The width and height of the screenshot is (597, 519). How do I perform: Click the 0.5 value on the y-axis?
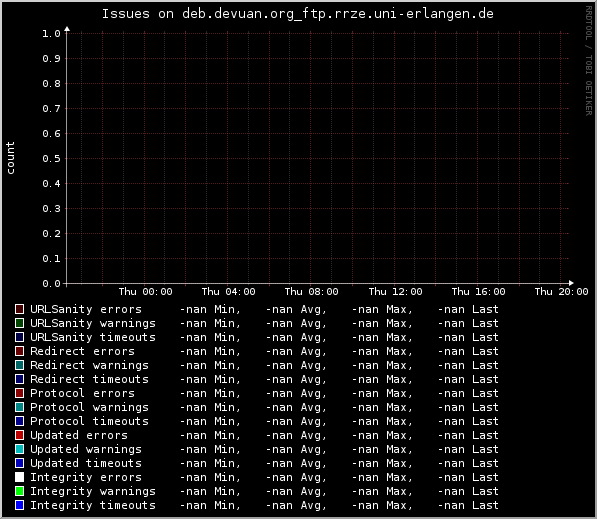point(51,158)
